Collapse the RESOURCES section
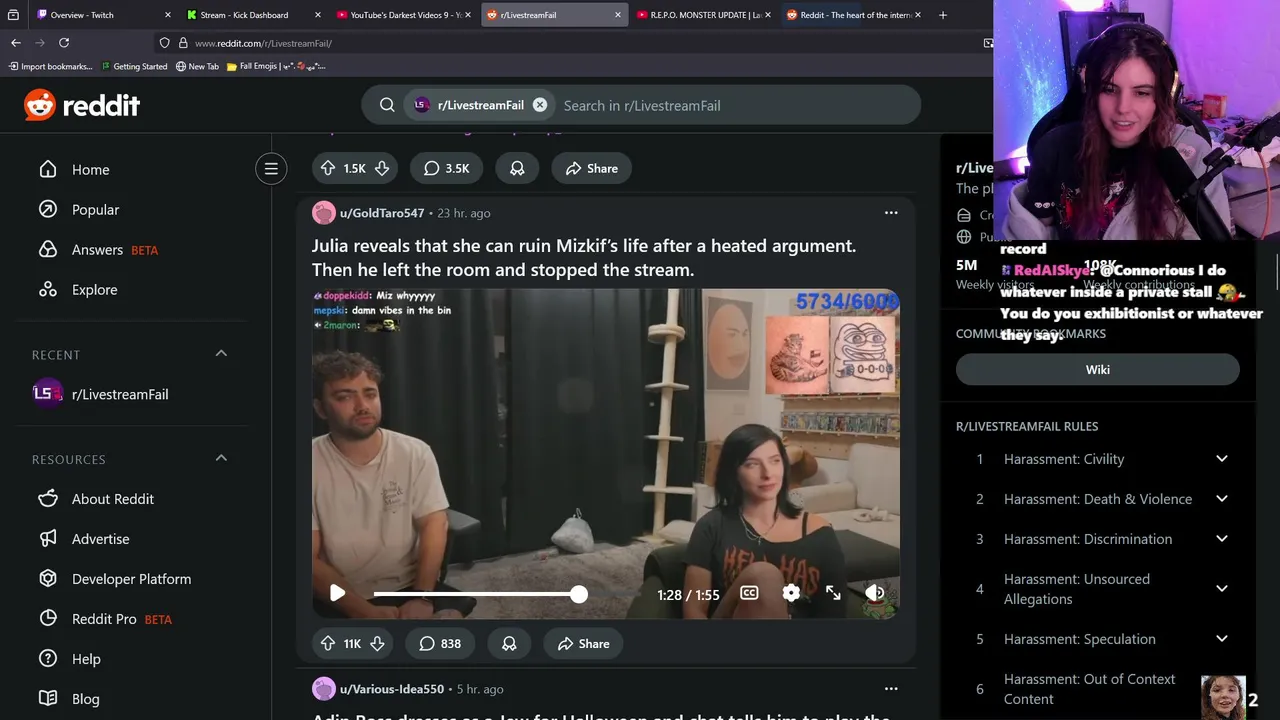 (221, 459)
